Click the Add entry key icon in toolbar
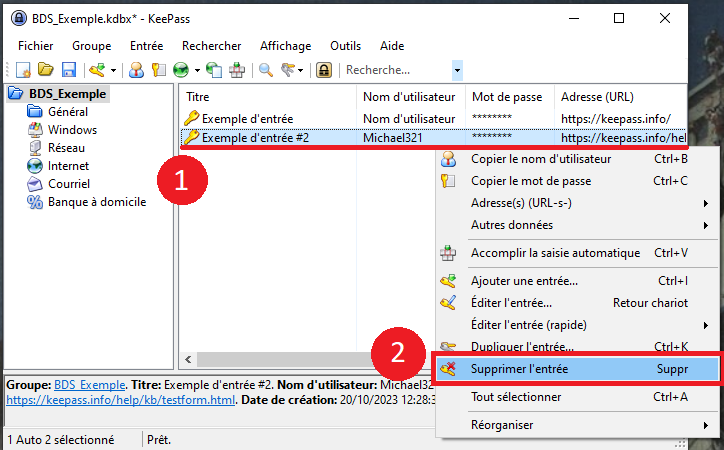This screenshot has height=450, width=724. [x=97, y=70]
